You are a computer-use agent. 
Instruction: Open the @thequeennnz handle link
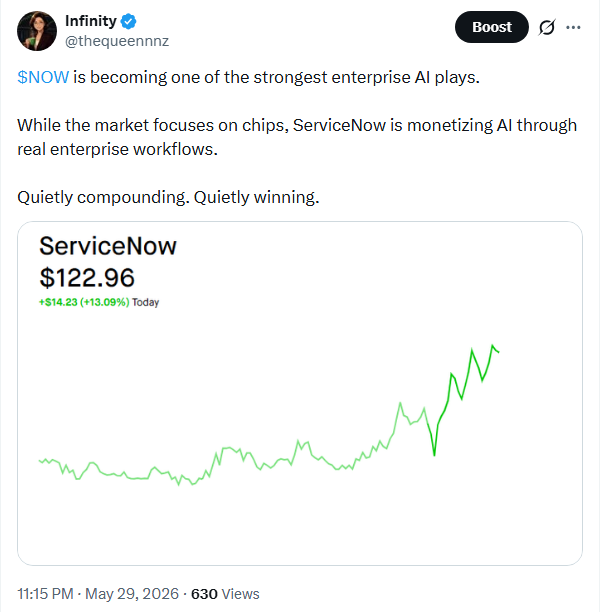click(x=117, y=41)
